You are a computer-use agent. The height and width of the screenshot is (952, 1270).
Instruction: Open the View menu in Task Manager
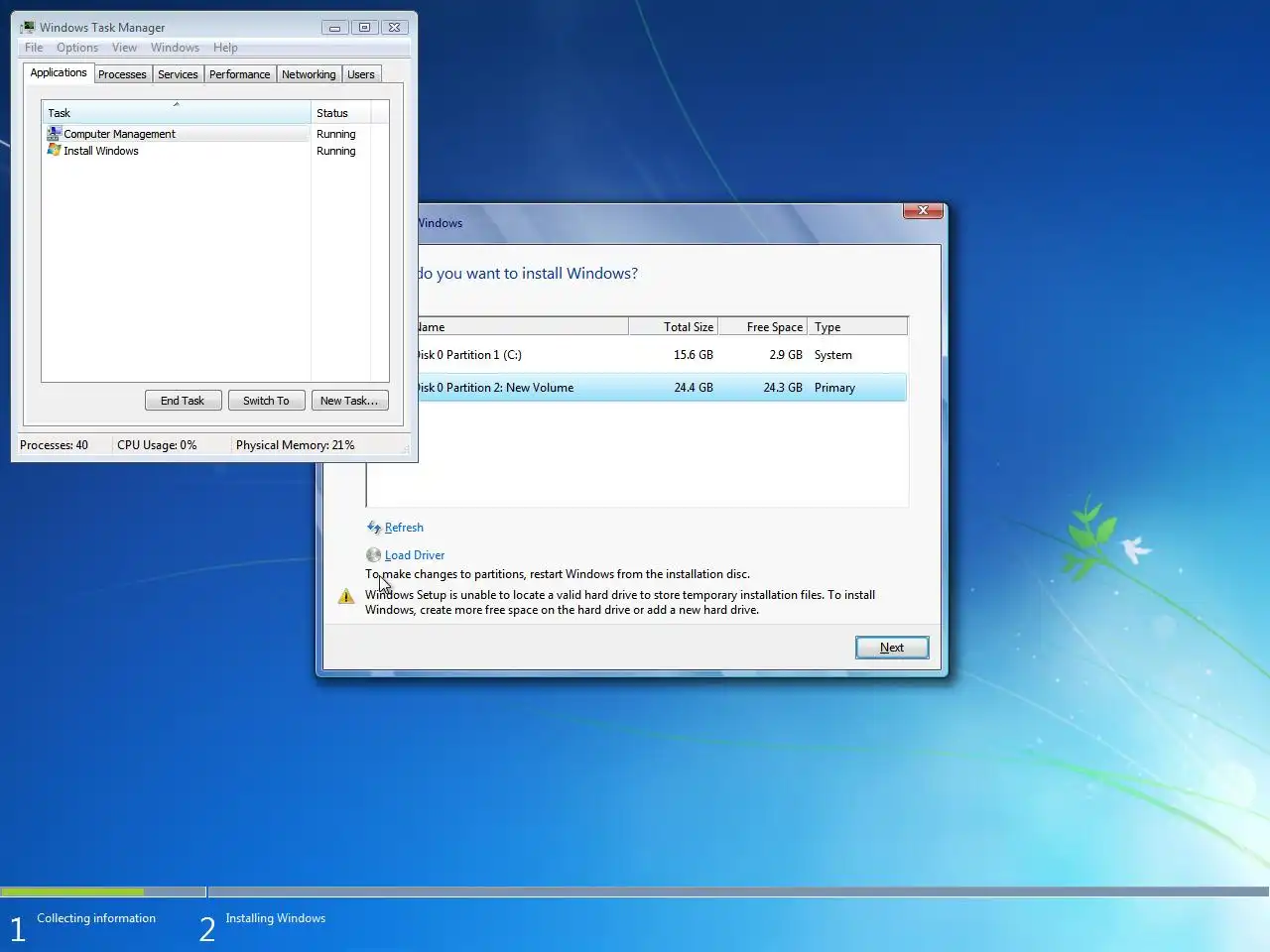click(x=124, y=48)
